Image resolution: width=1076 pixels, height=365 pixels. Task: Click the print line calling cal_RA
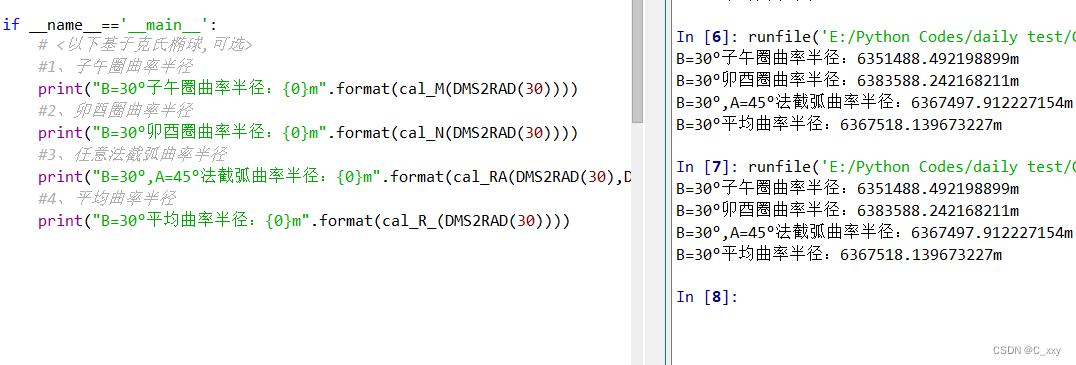[x=334, y=177]
